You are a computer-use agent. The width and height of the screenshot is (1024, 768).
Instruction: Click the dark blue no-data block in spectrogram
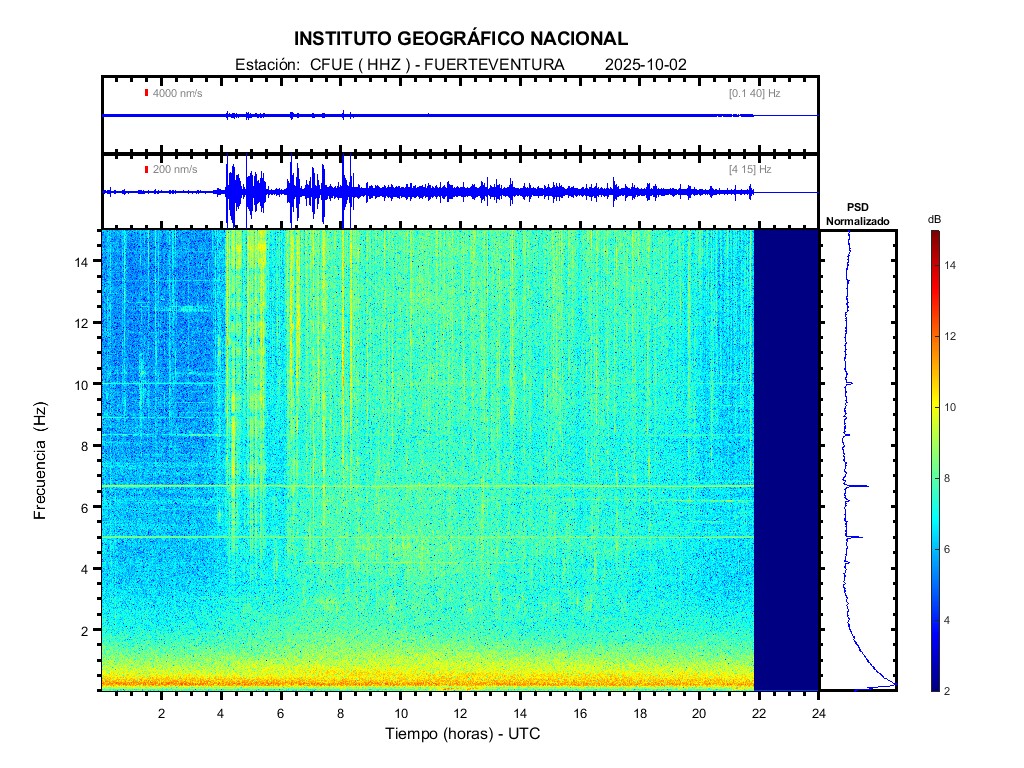coord(786,460)
